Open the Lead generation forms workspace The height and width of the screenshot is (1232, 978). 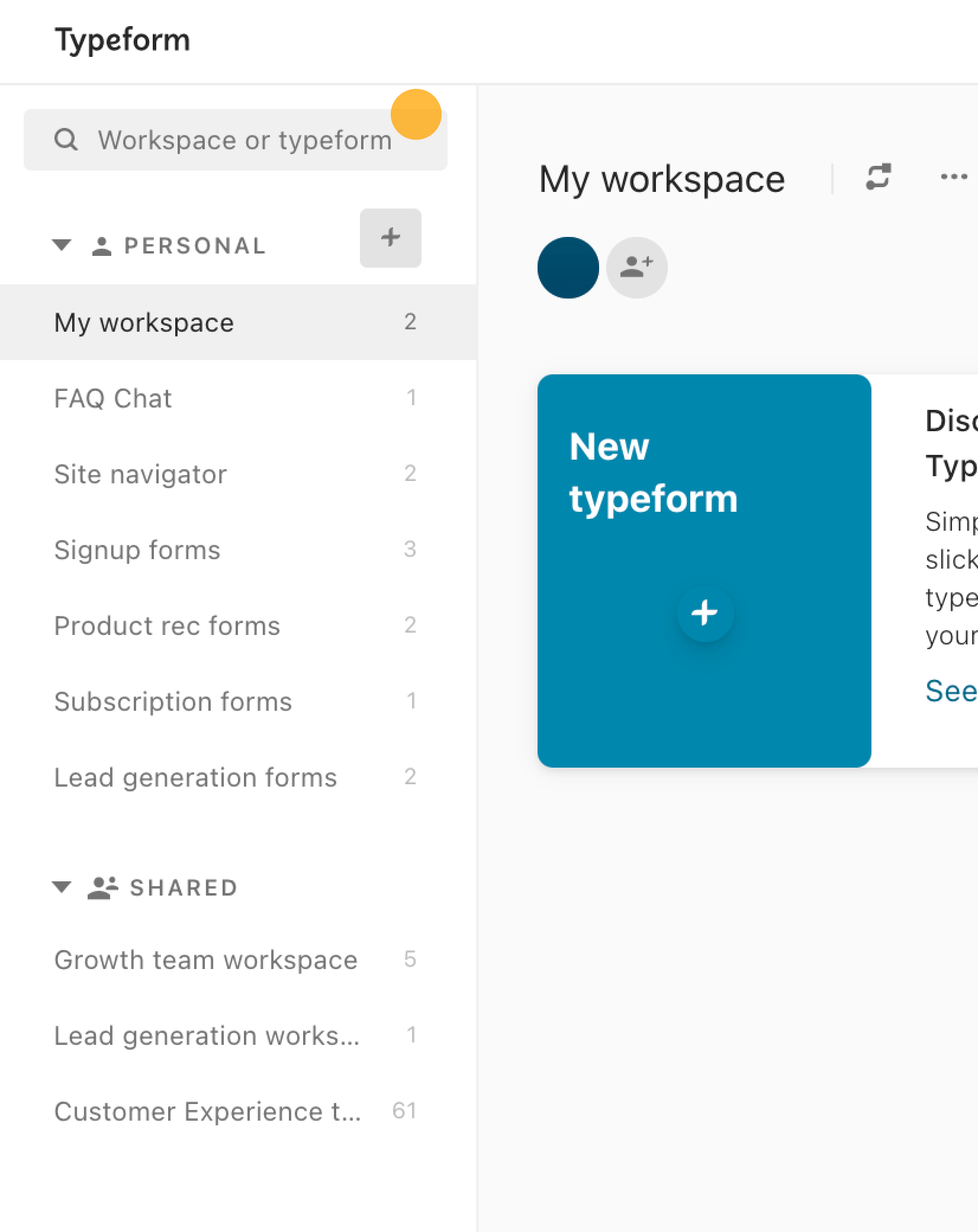point(238,777)
